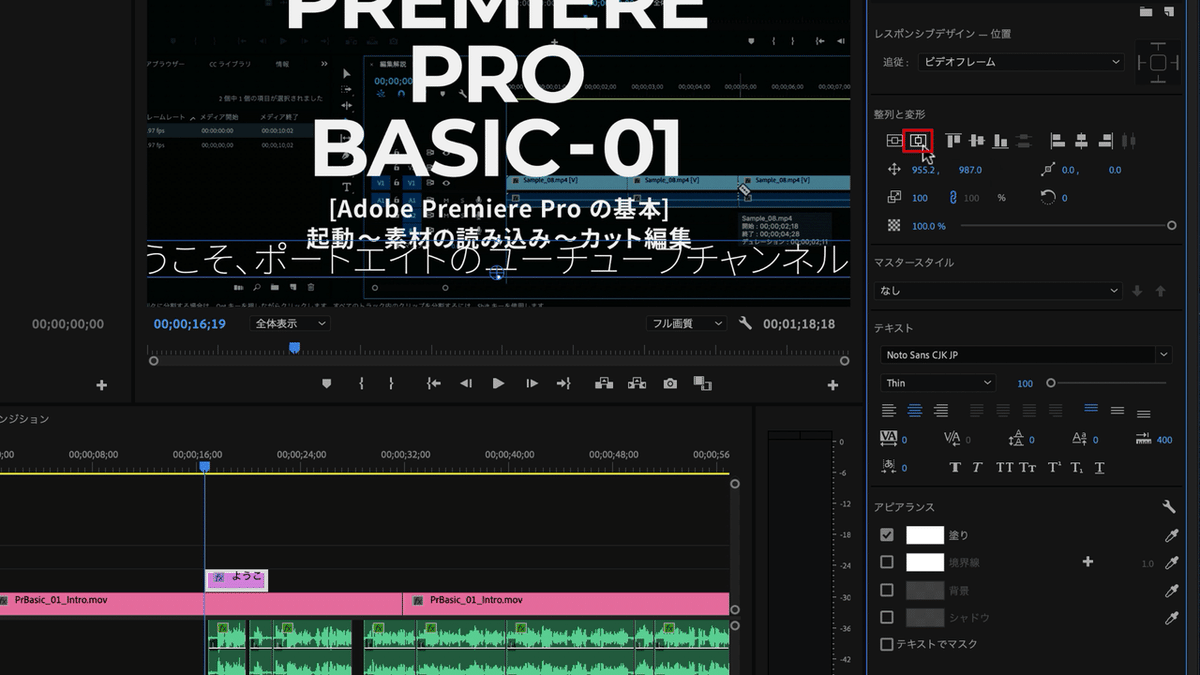
Task: Click the align bottom icon
Action: (1000, 141)
